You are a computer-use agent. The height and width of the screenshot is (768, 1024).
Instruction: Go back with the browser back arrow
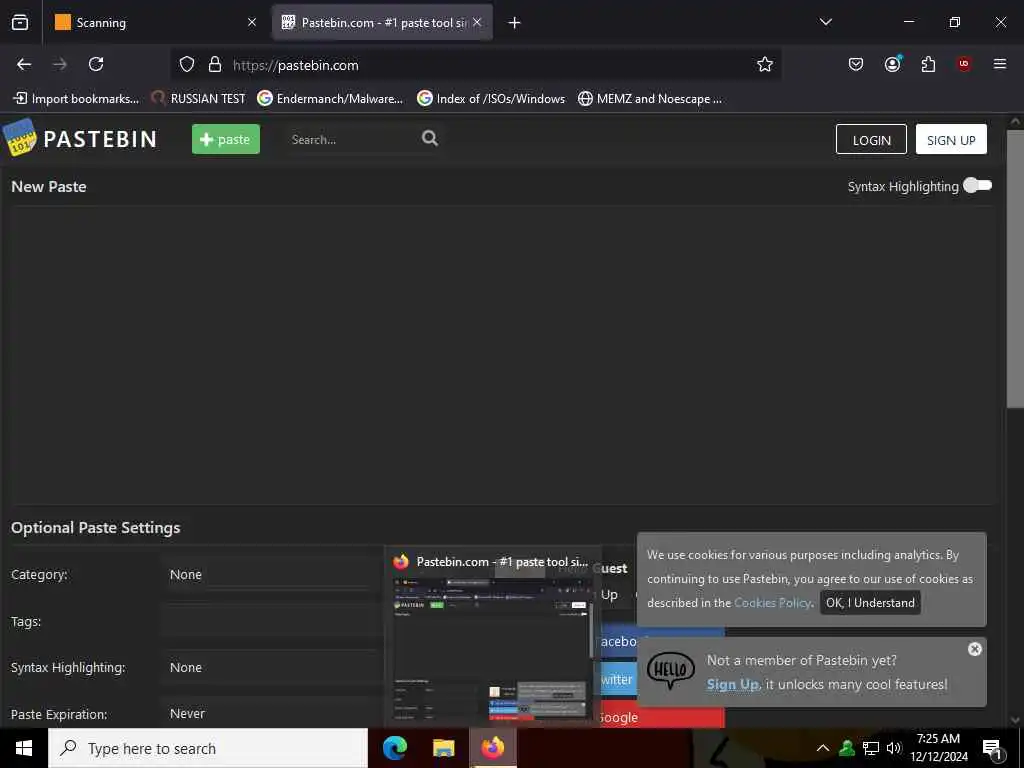point(24,64)
